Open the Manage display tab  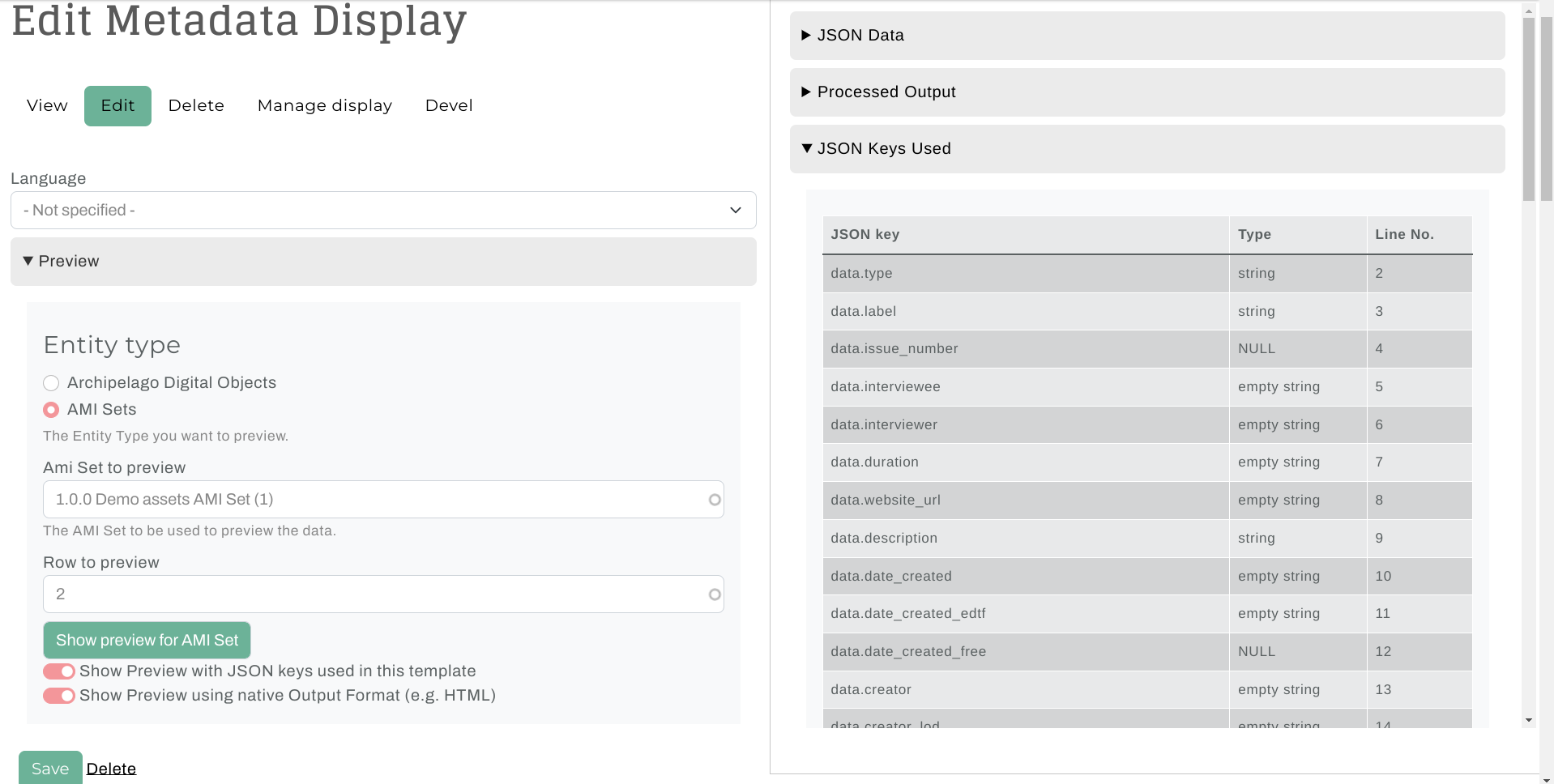pyautogui.click(x=324, y=106)
